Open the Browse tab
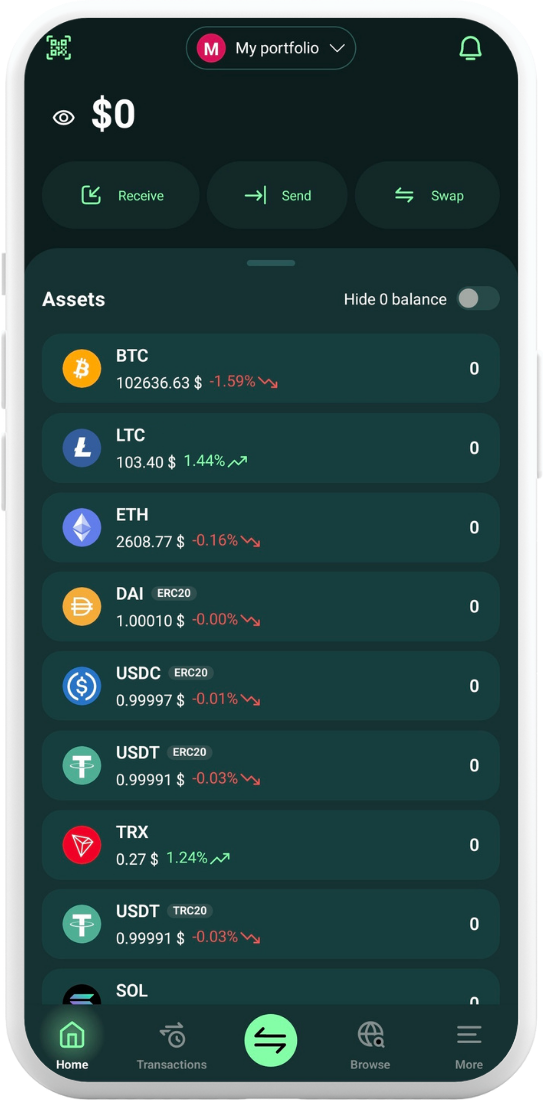 (370, 1045)
